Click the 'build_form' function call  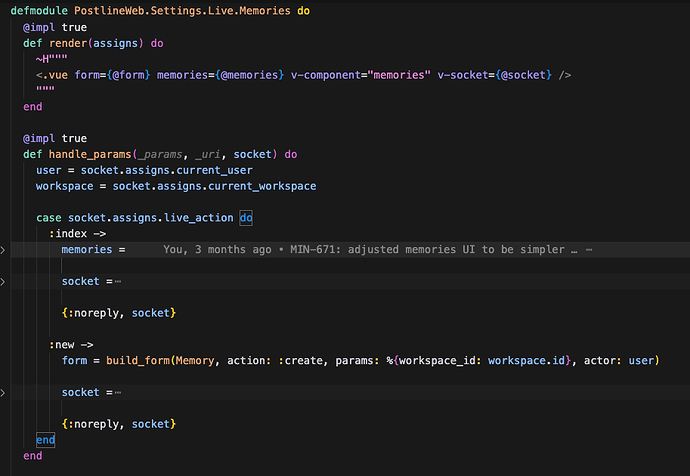138,360
